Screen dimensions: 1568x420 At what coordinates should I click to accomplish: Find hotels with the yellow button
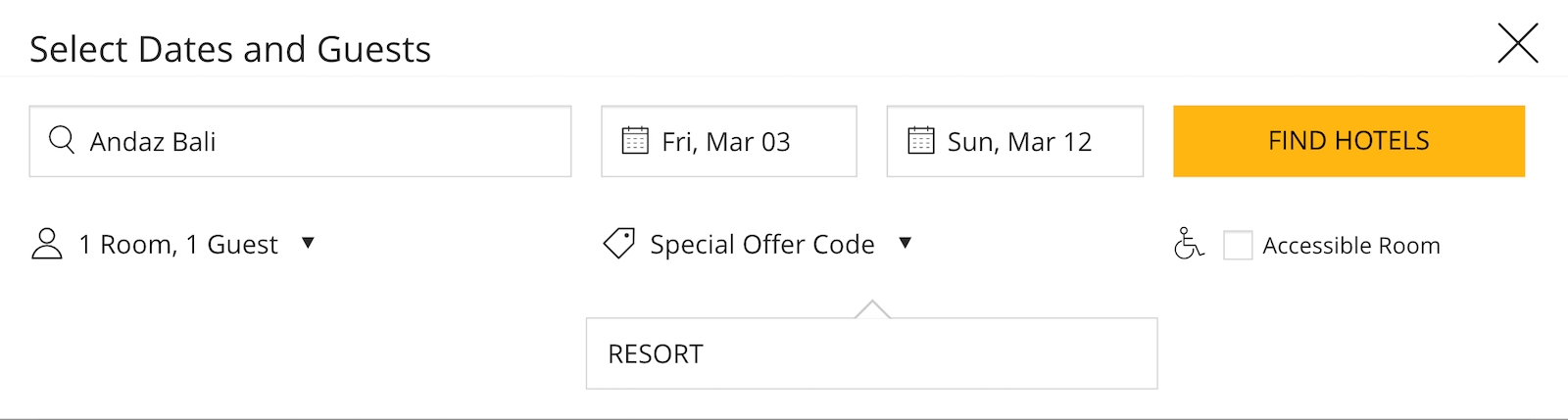[1349, 141]
